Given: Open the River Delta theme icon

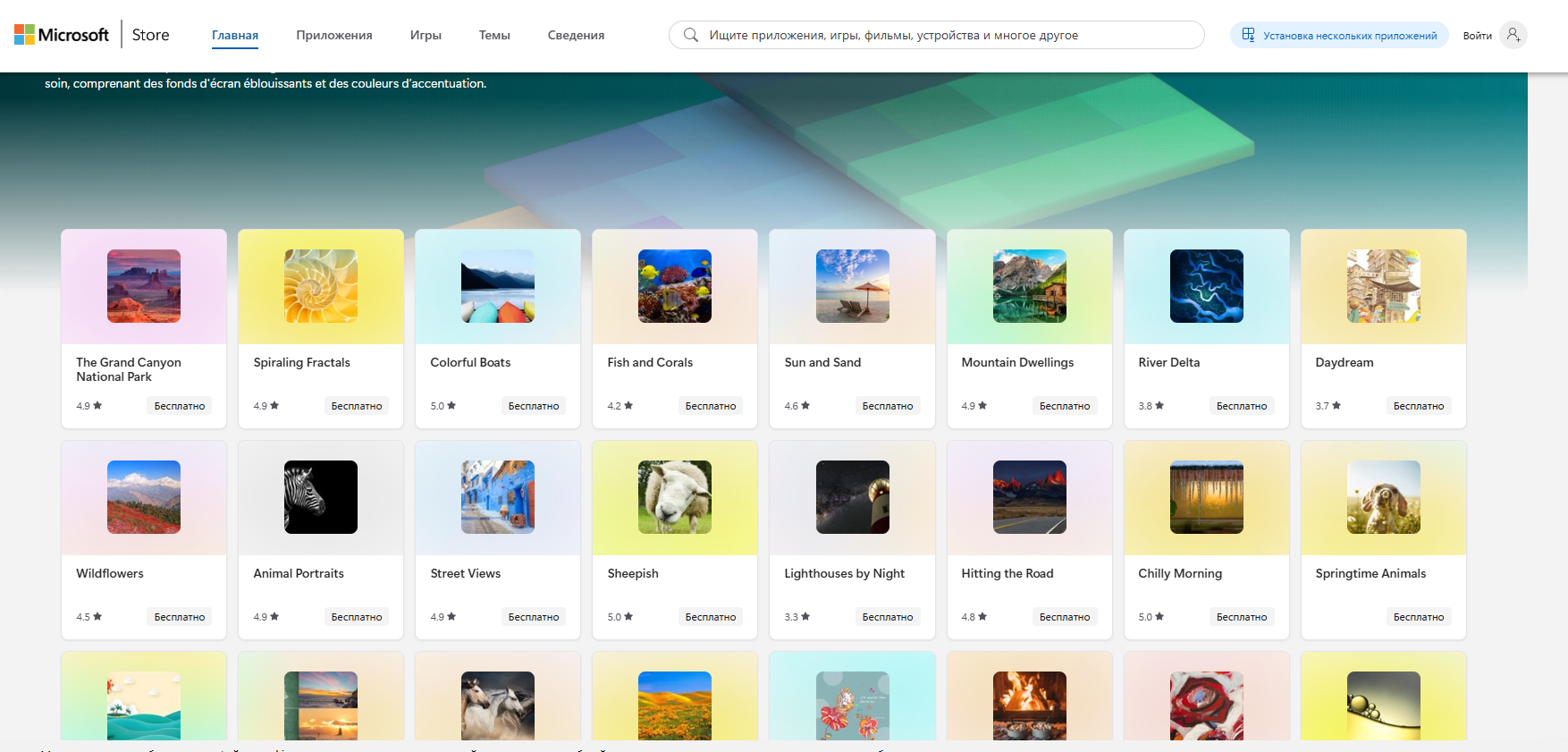Looking at the screenshot, I should tap(1206, 286).
